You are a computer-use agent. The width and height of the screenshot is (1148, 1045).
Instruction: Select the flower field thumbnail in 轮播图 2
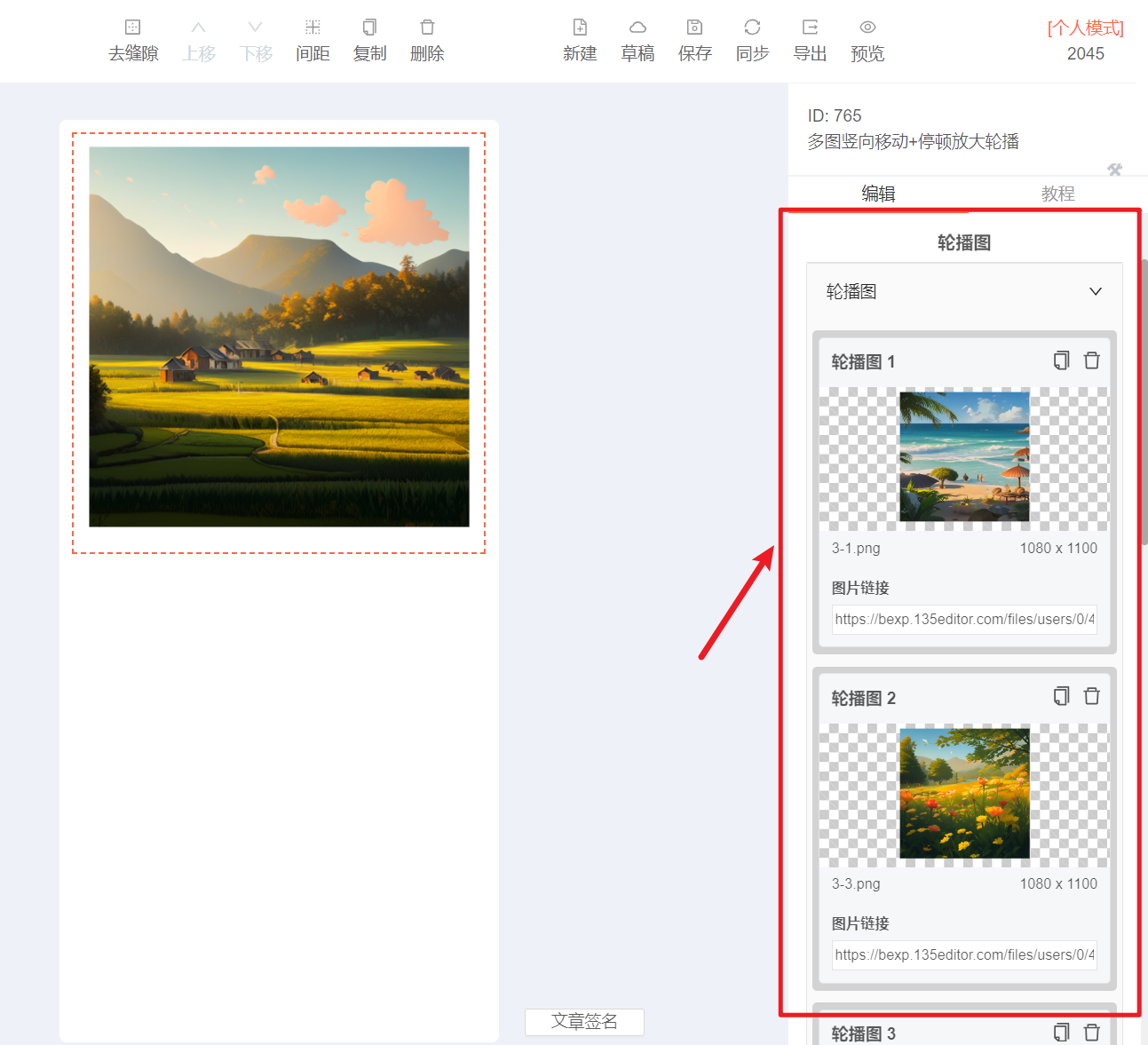[x=964, y=793]
